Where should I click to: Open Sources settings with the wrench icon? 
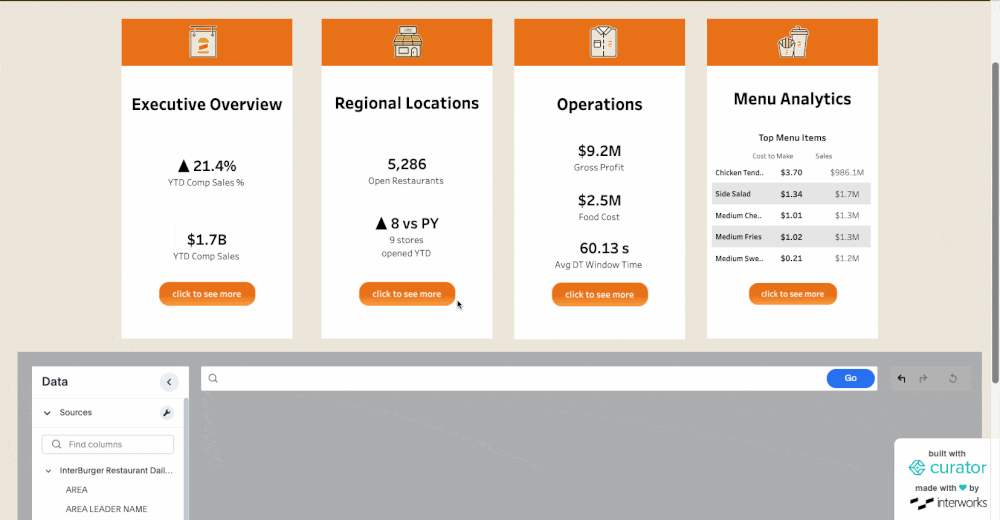166,413
